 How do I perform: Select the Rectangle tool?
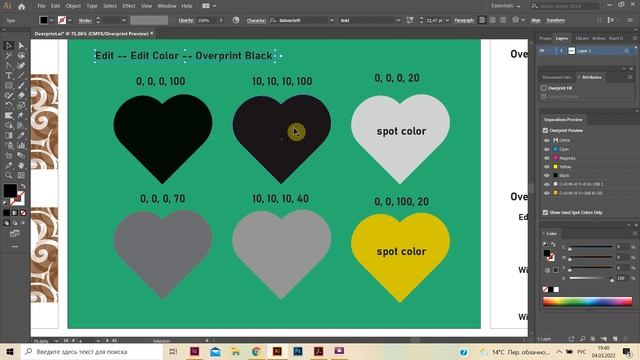(9, 85)
